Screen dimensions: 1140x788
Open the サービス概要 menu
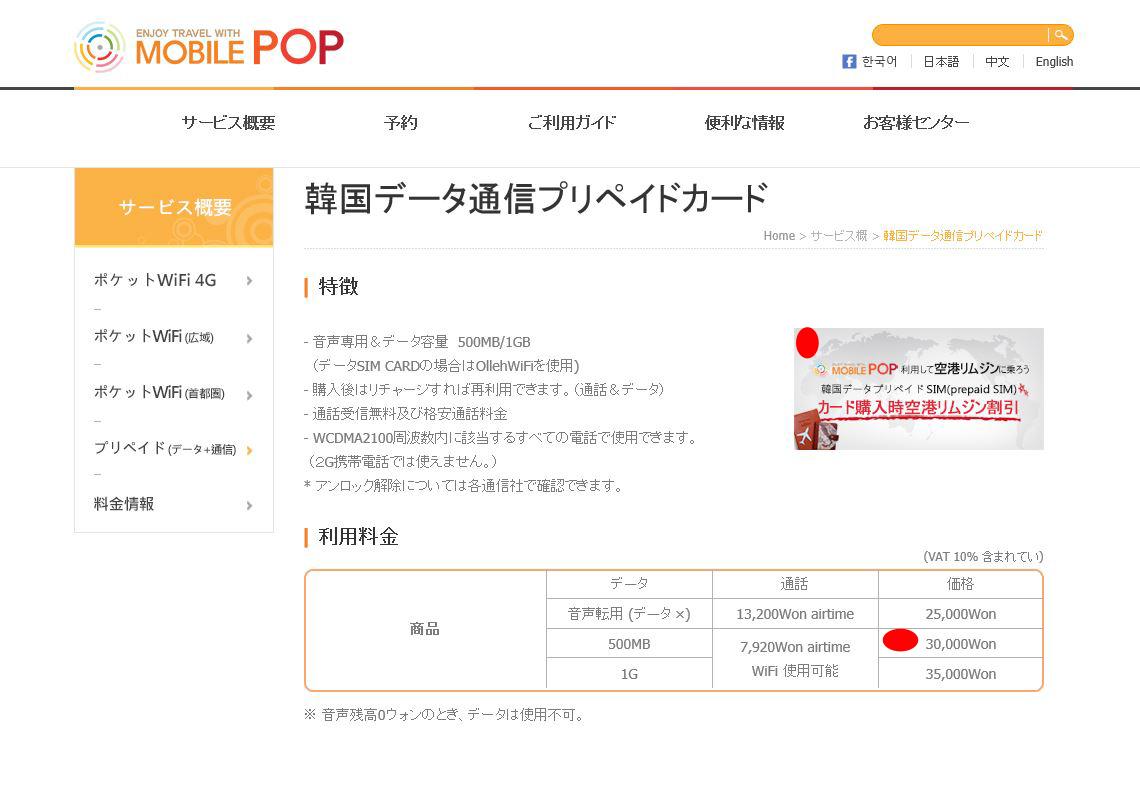228,123
